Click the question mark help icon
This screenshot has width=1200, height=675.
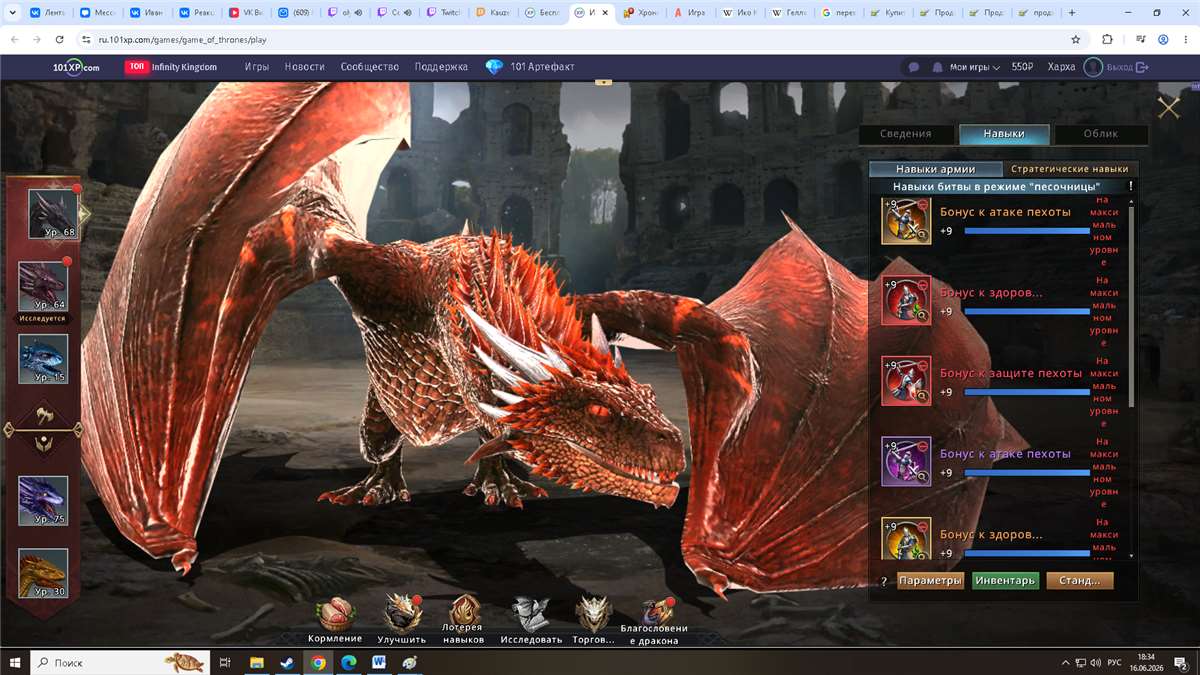click(x=884, y=581)
